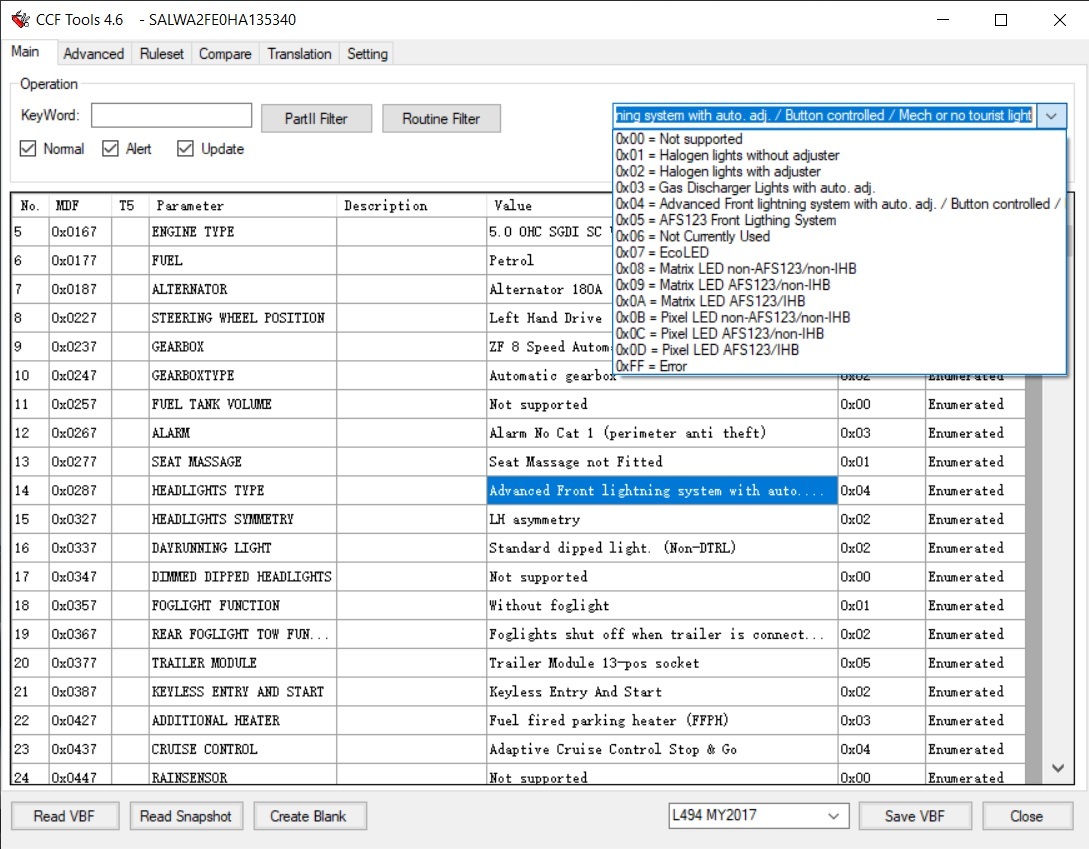This screenshot has height=849, width=1089.
Task: Select the HEADLIGHTS SYMMETRY parameter cell
Action: 242,519
